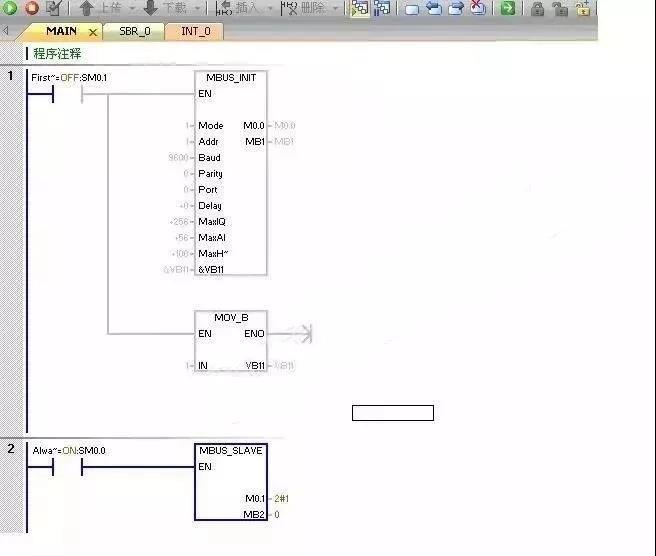
Task: Click the Baud parameter of MBUS_INIT
Action: (x=209, y=158)
